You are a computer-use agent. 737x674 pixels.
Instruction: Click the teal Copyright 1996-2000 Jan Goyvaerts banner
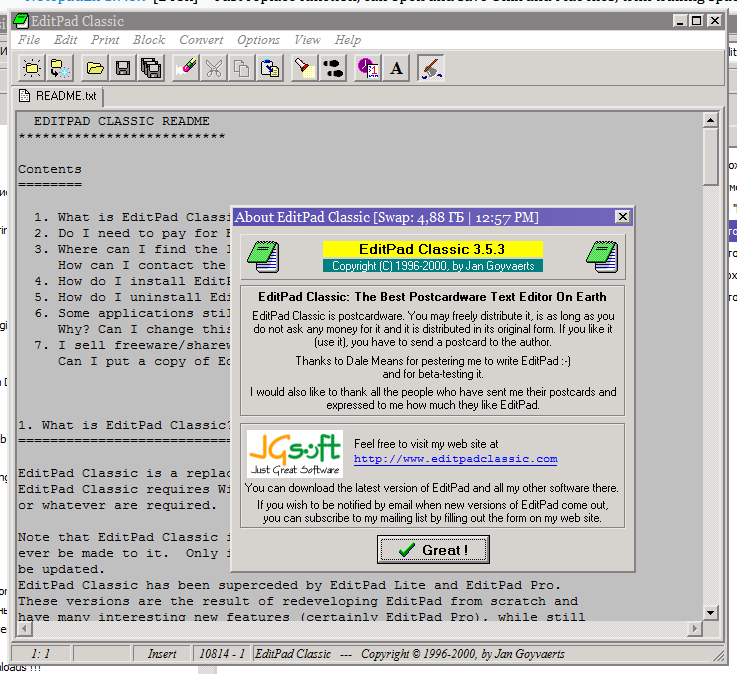coord(432,266)
